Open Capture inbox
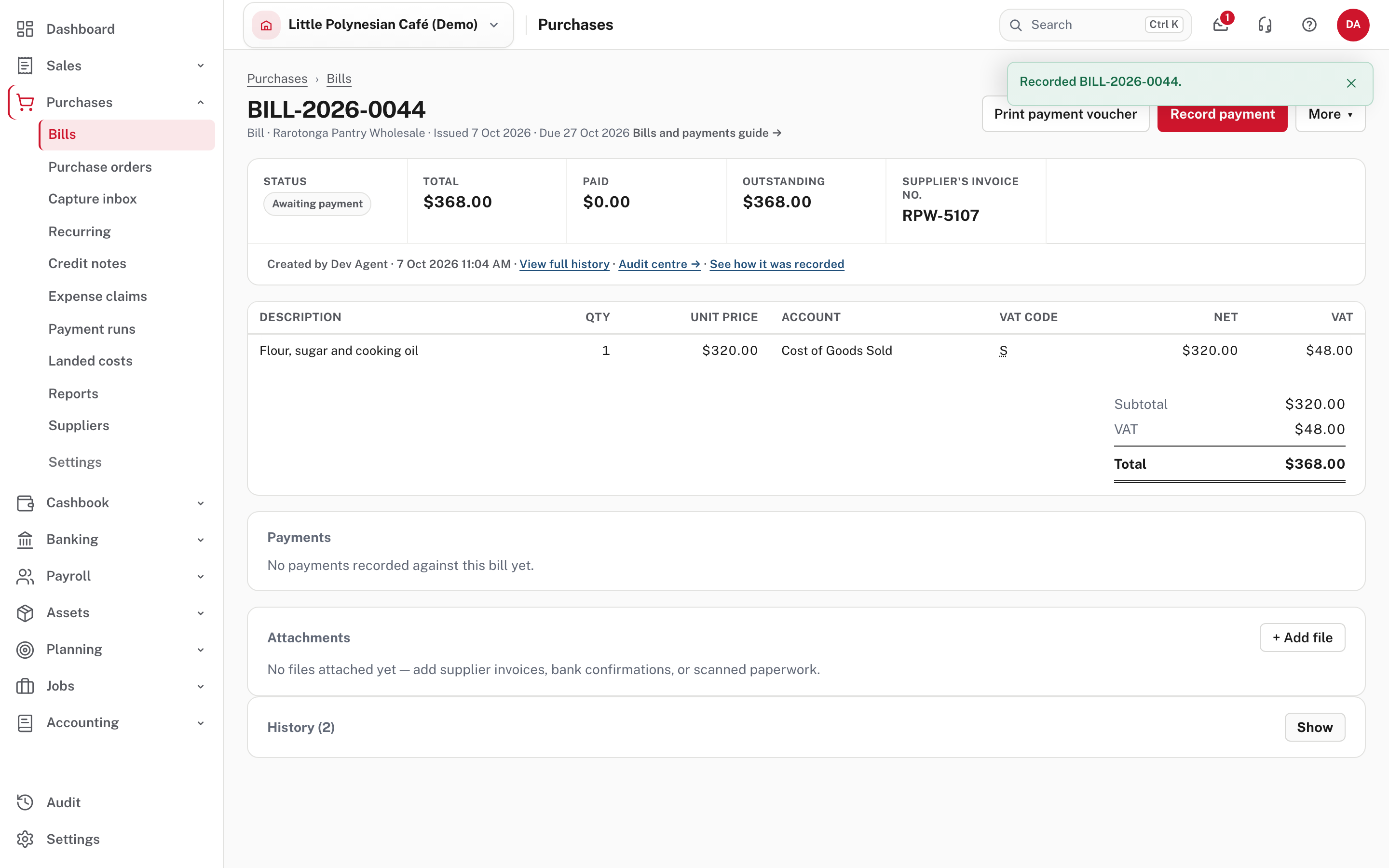This screenshot has width=1389, height=868. (x=93, y=199)
